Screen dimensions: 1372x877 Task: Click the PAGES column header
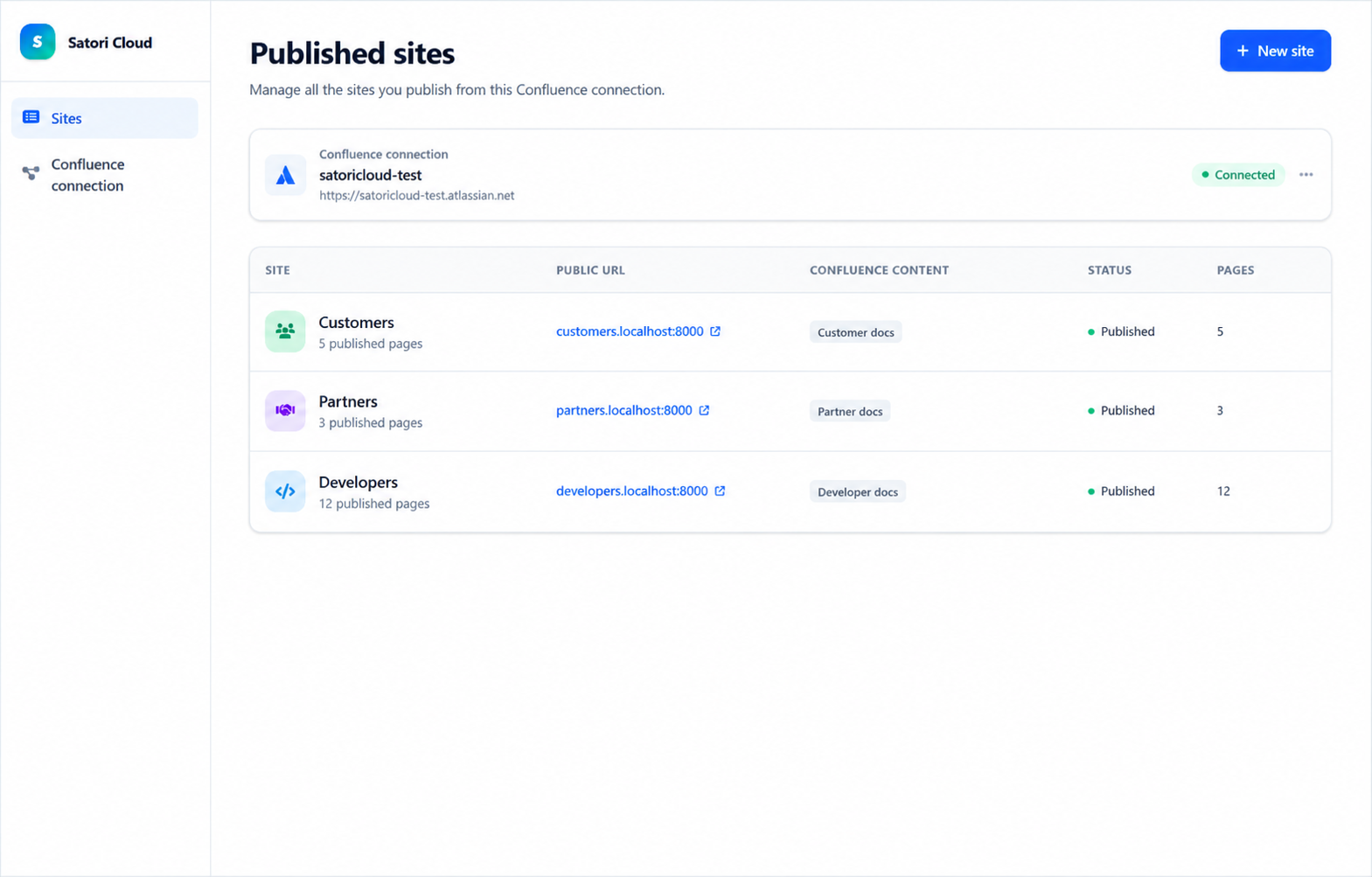pos(1236,270)
